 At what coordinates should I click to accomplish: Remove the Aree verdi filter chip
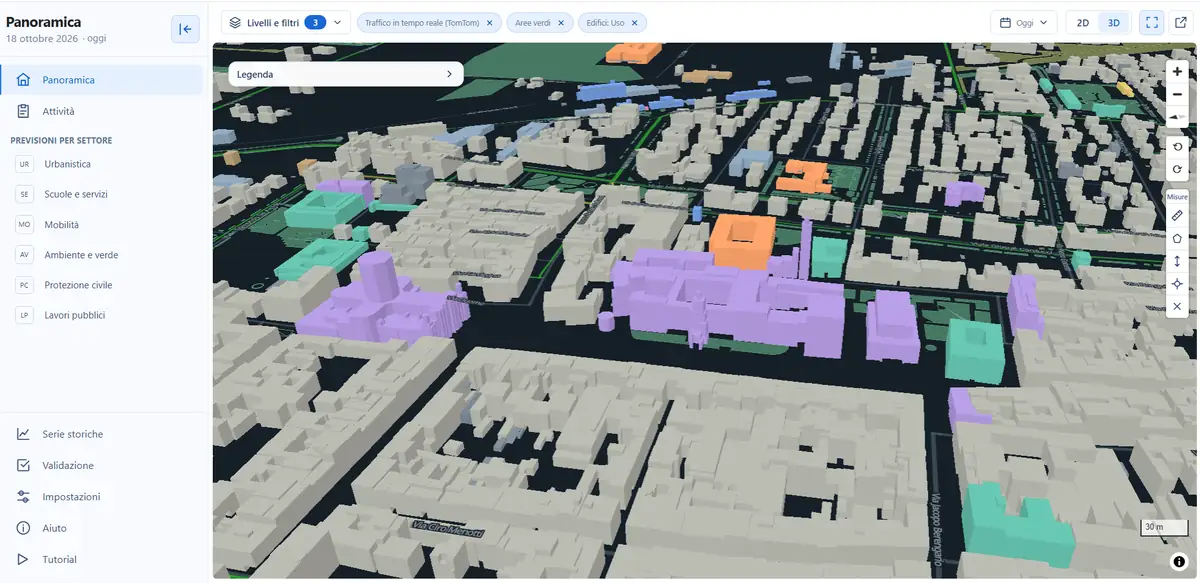pyautogui.click(x=561, y=23)
